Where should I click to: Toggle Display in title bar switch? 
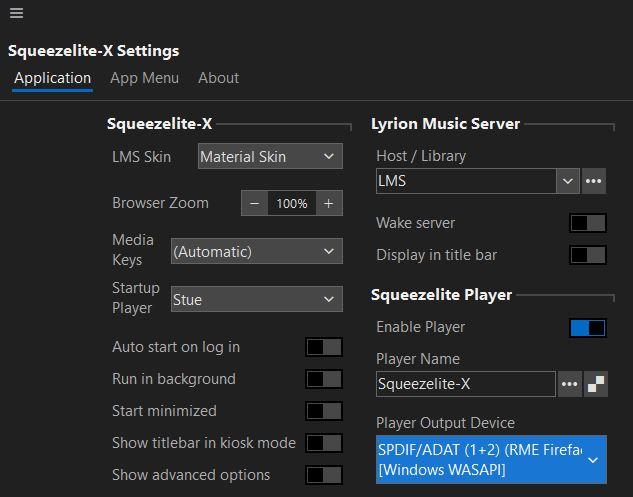(x=588, y=255)
